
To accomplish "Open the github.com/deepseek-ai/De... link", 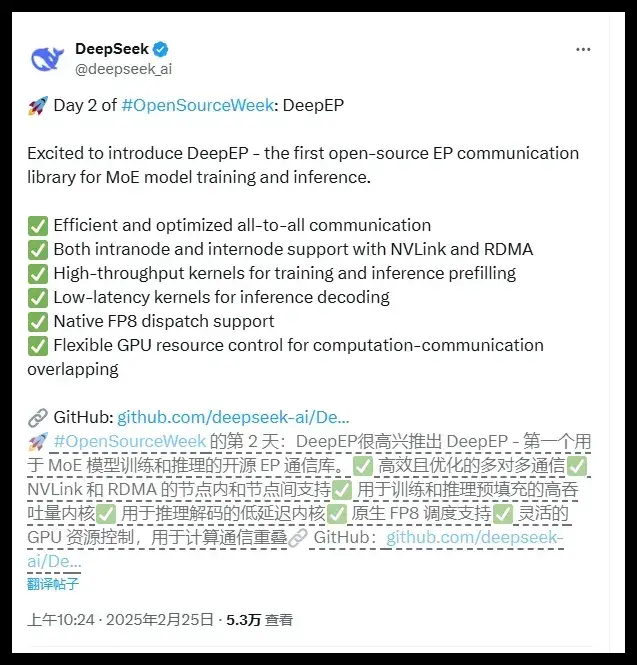I will 233,418.
